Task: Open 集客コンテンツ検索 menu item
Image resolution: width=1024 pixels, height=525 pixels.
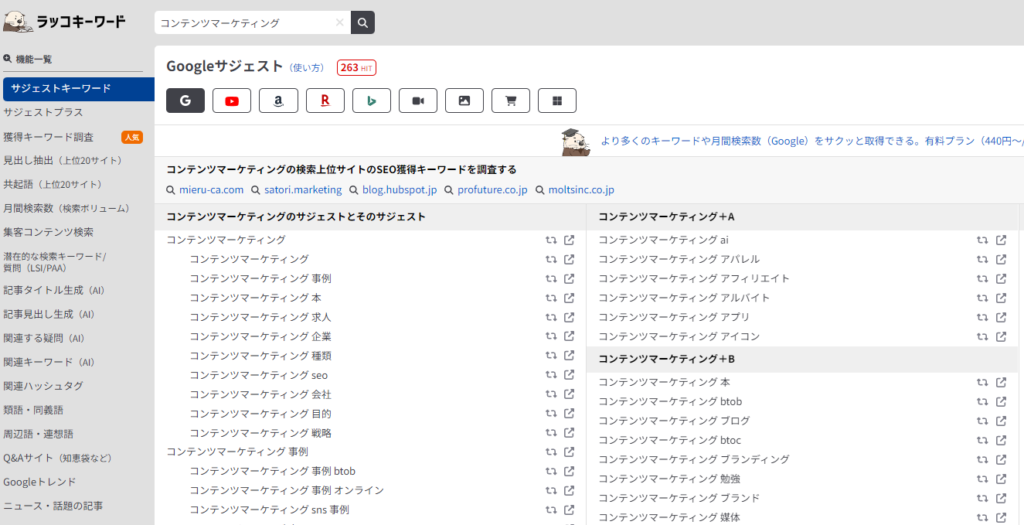Action: click(48, 232)
